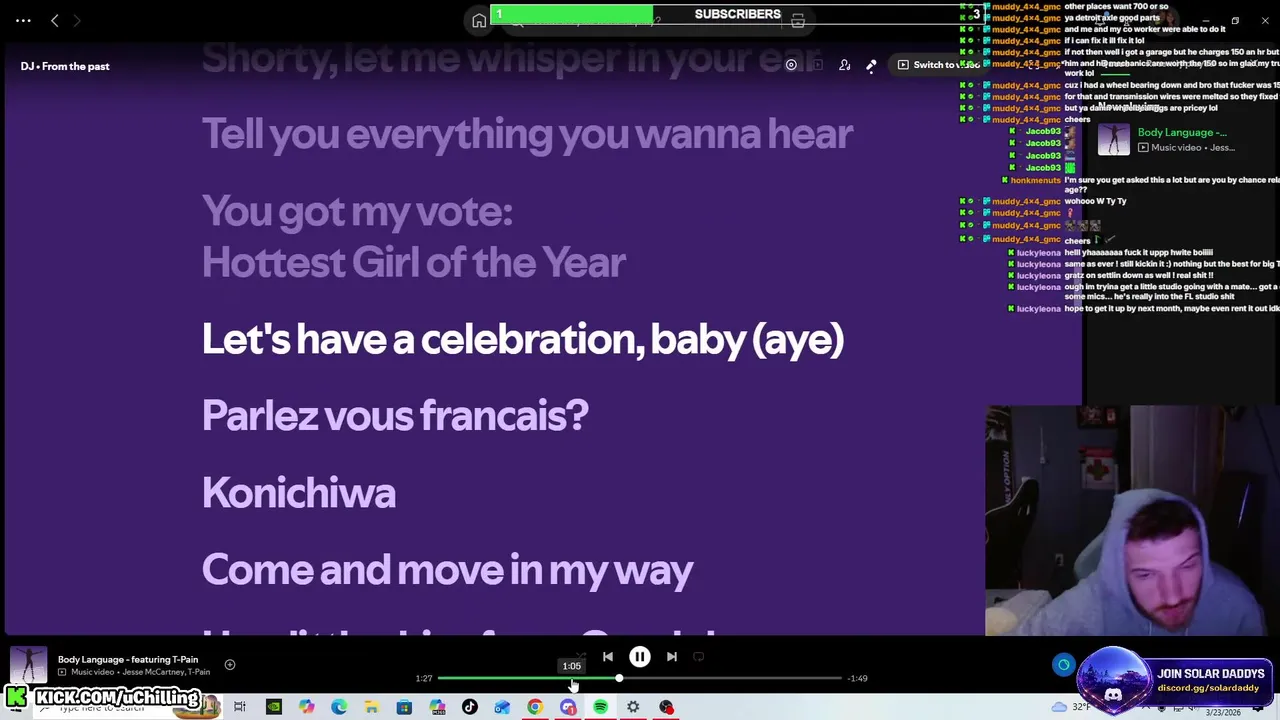Viewport: 1280px width, 720px height.
Task: Open Spotify from the taskbar
Action: pos(600,707)
